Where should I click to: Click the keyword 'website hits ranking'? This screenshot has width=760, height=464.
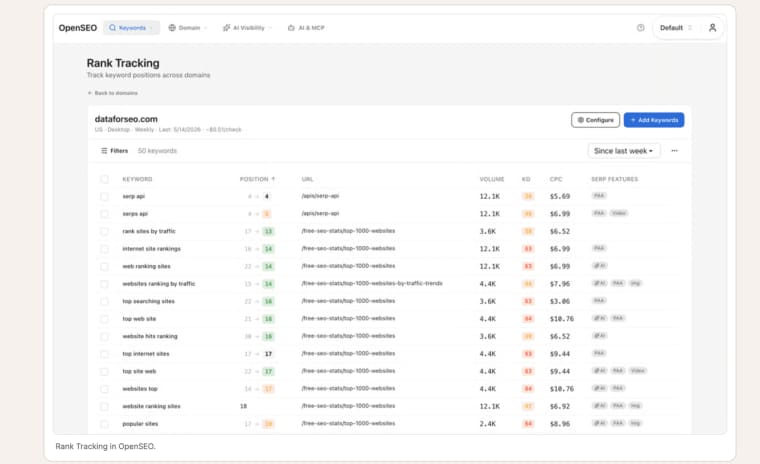point(150,336)
